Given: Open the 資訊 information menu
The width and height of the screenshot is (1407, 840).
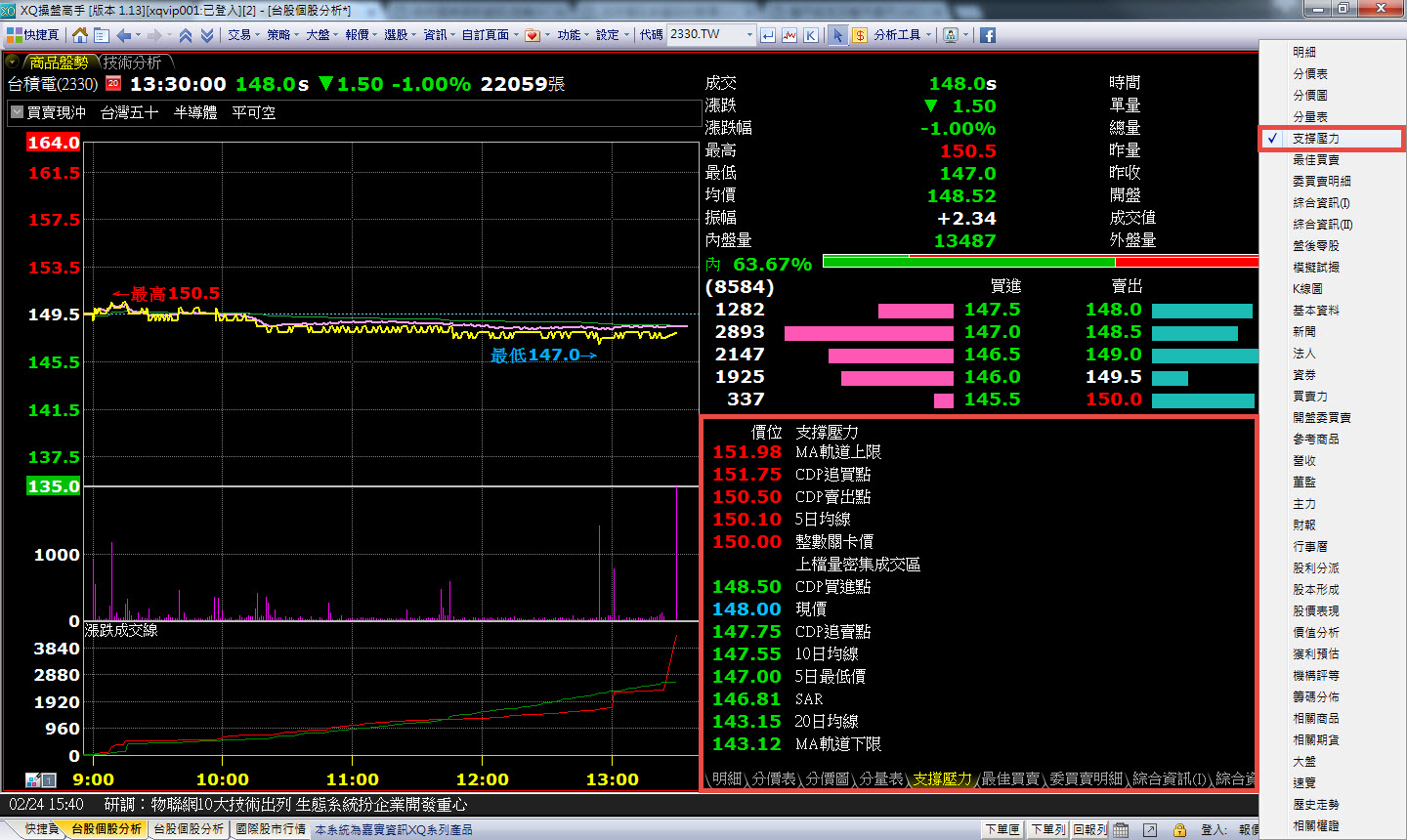Looking at the screenshot, I should click(x=438, y=35).
